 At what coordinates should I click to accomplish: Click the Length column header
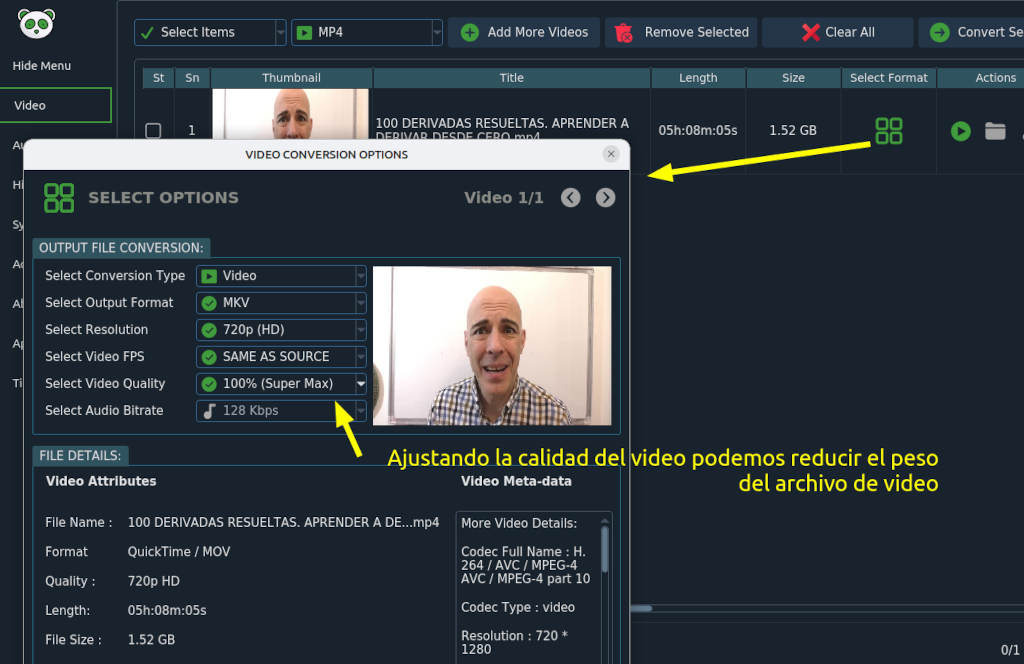point(698,78)
